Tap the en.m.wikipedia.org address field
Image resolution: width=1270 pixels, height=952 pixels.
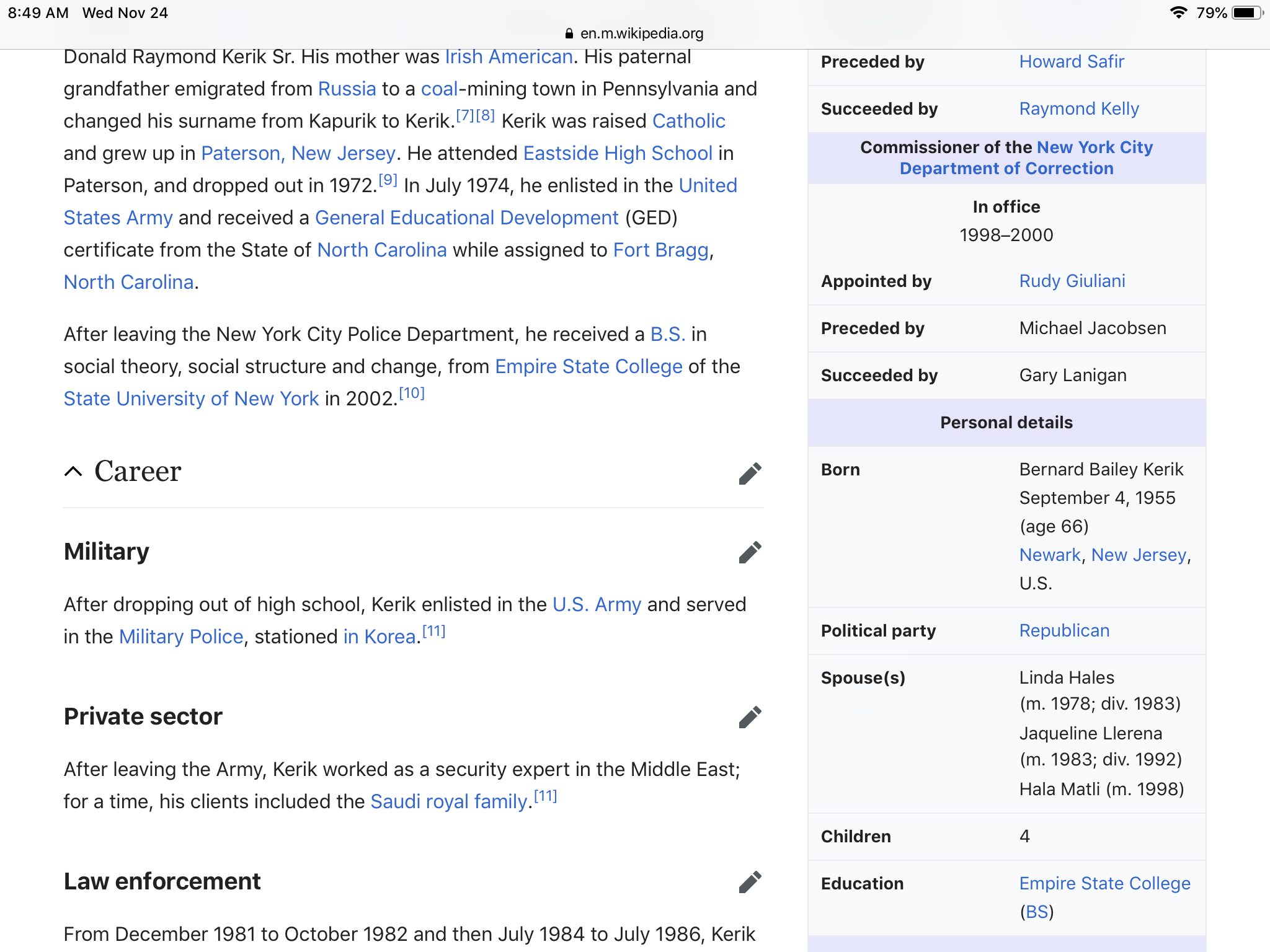point(641,33)
